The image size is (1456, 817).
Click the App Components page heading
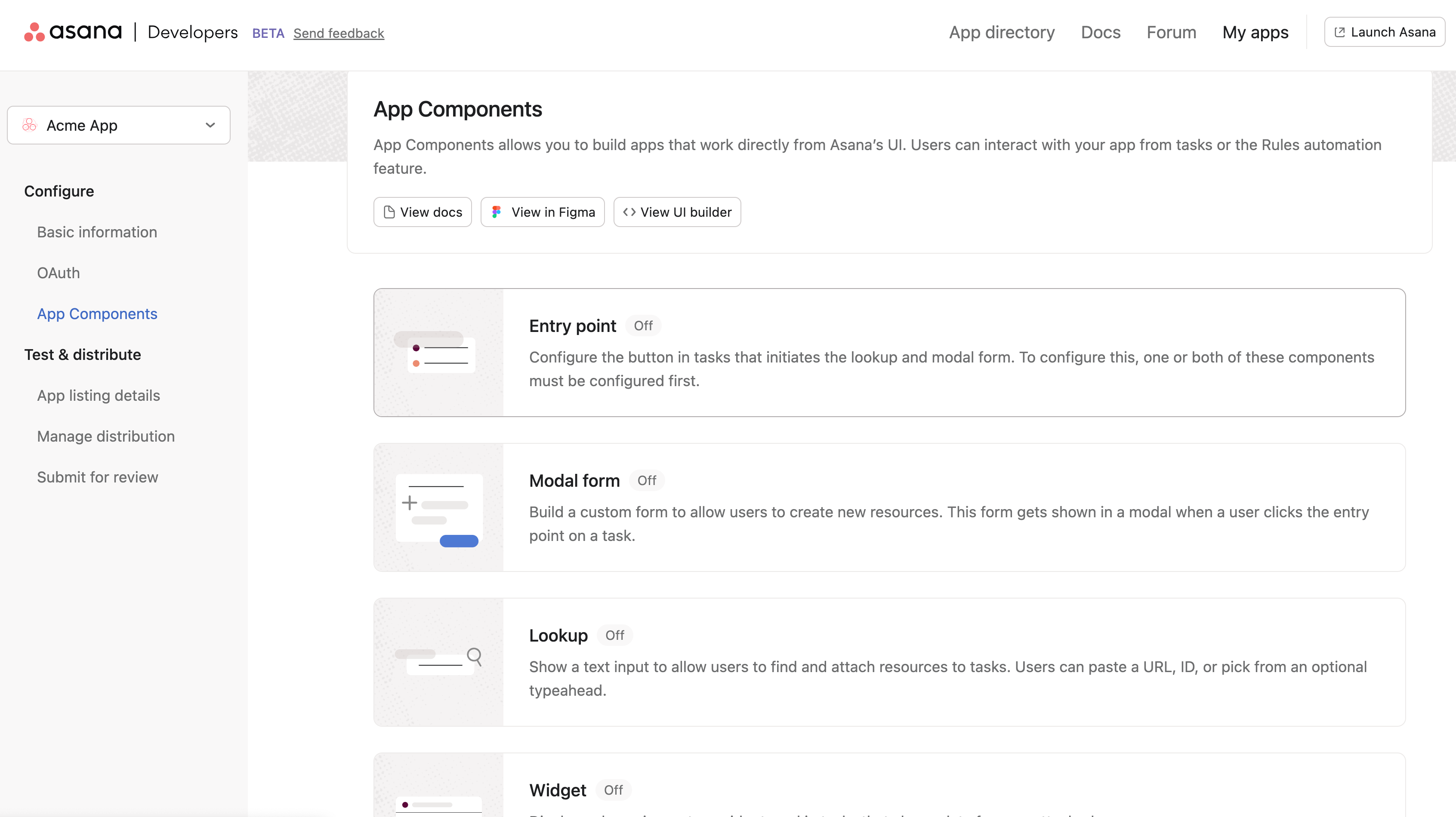(457, 109)
